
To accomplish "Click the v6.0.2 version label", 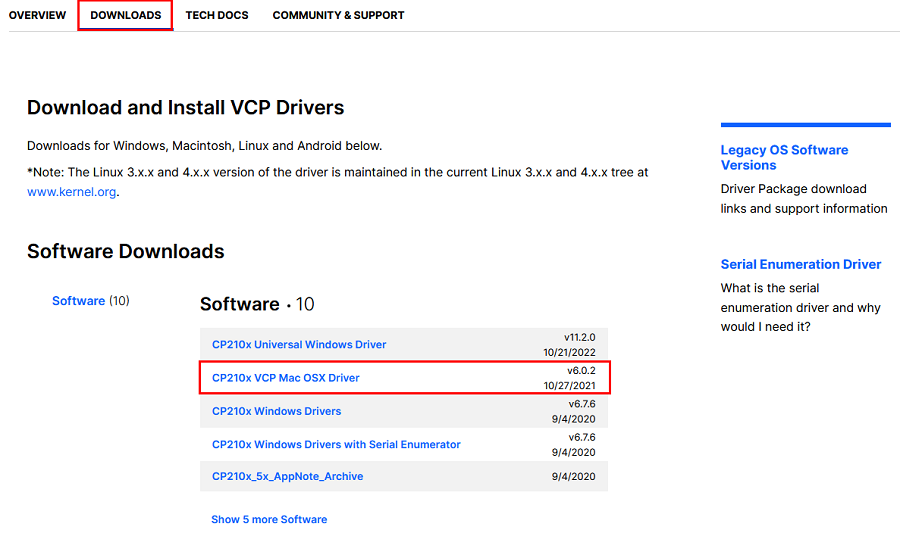I will click(580, 371).
